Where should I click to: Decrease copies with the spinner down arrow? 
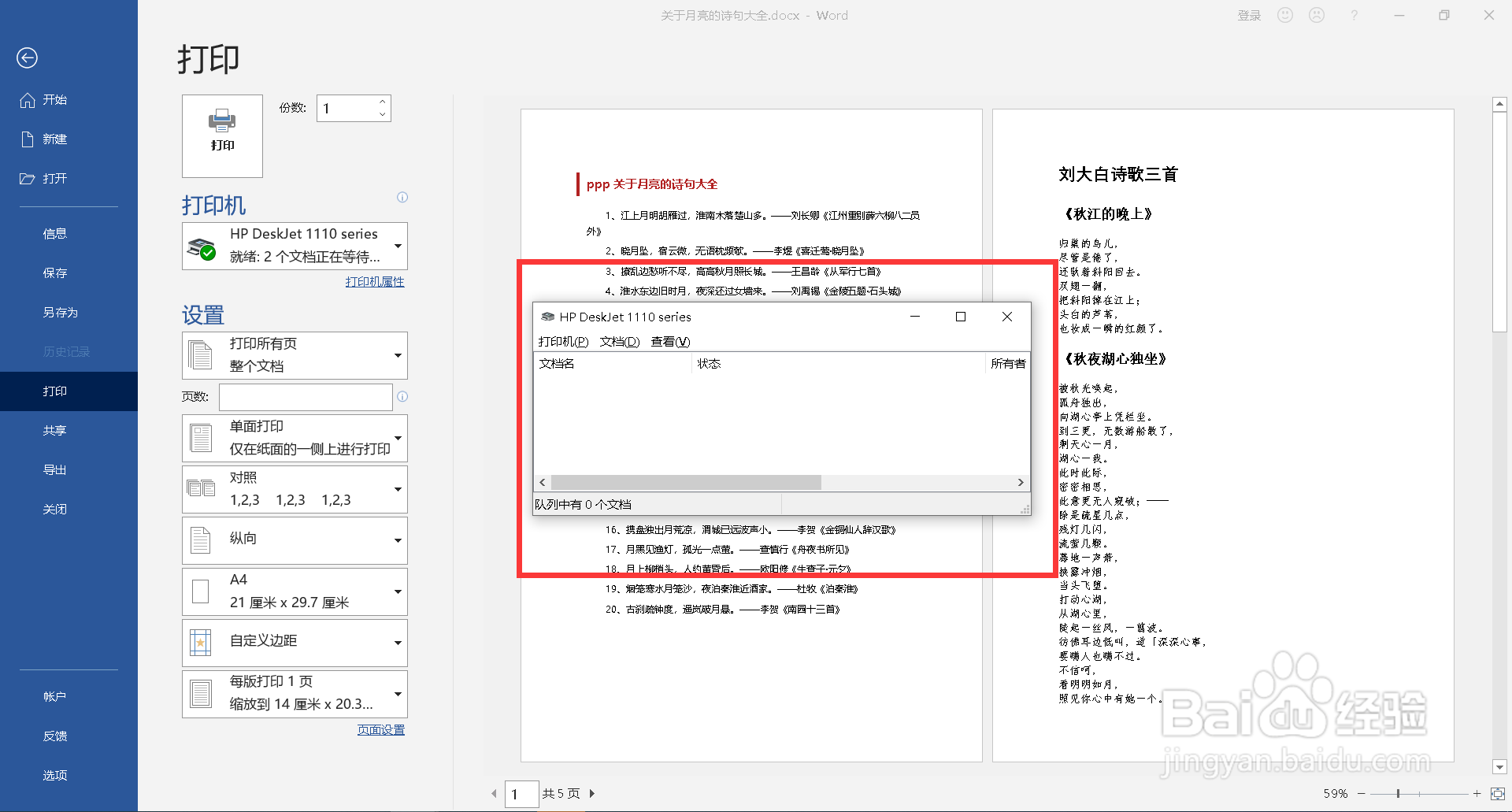tap(383, 115)
